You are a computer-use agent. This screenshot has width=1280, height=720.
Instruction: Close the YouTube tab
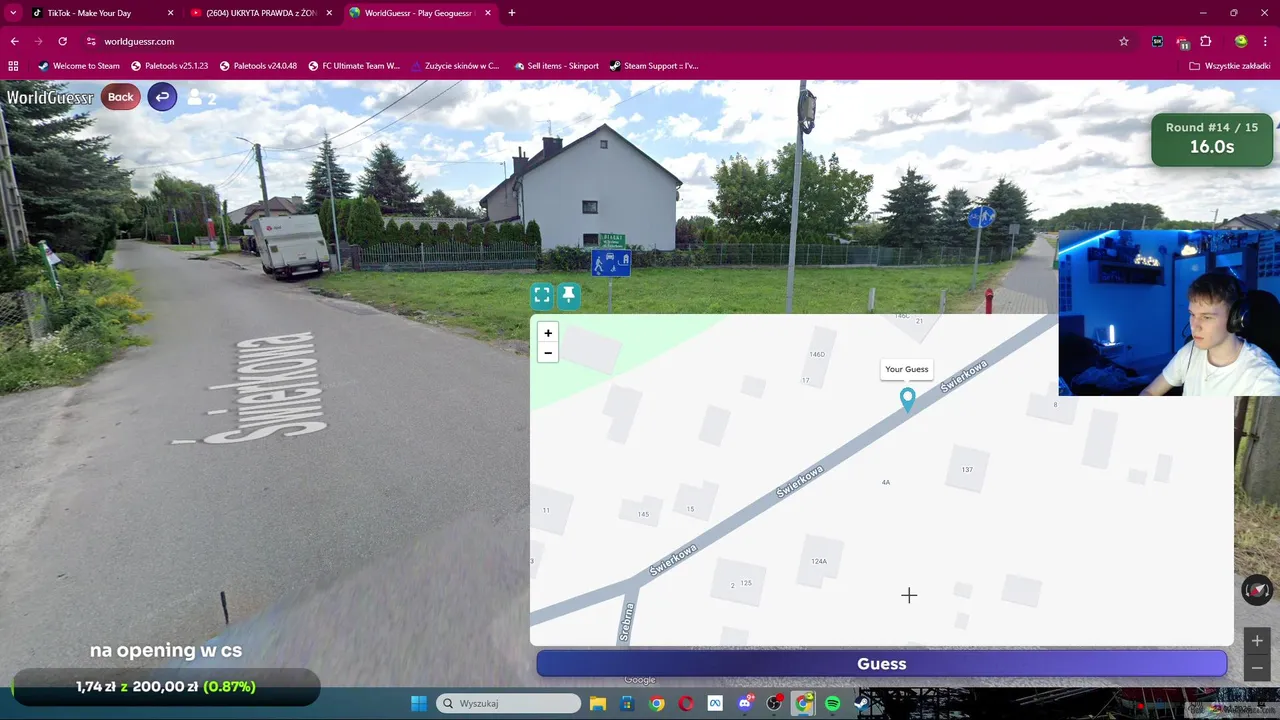(329, 13)
